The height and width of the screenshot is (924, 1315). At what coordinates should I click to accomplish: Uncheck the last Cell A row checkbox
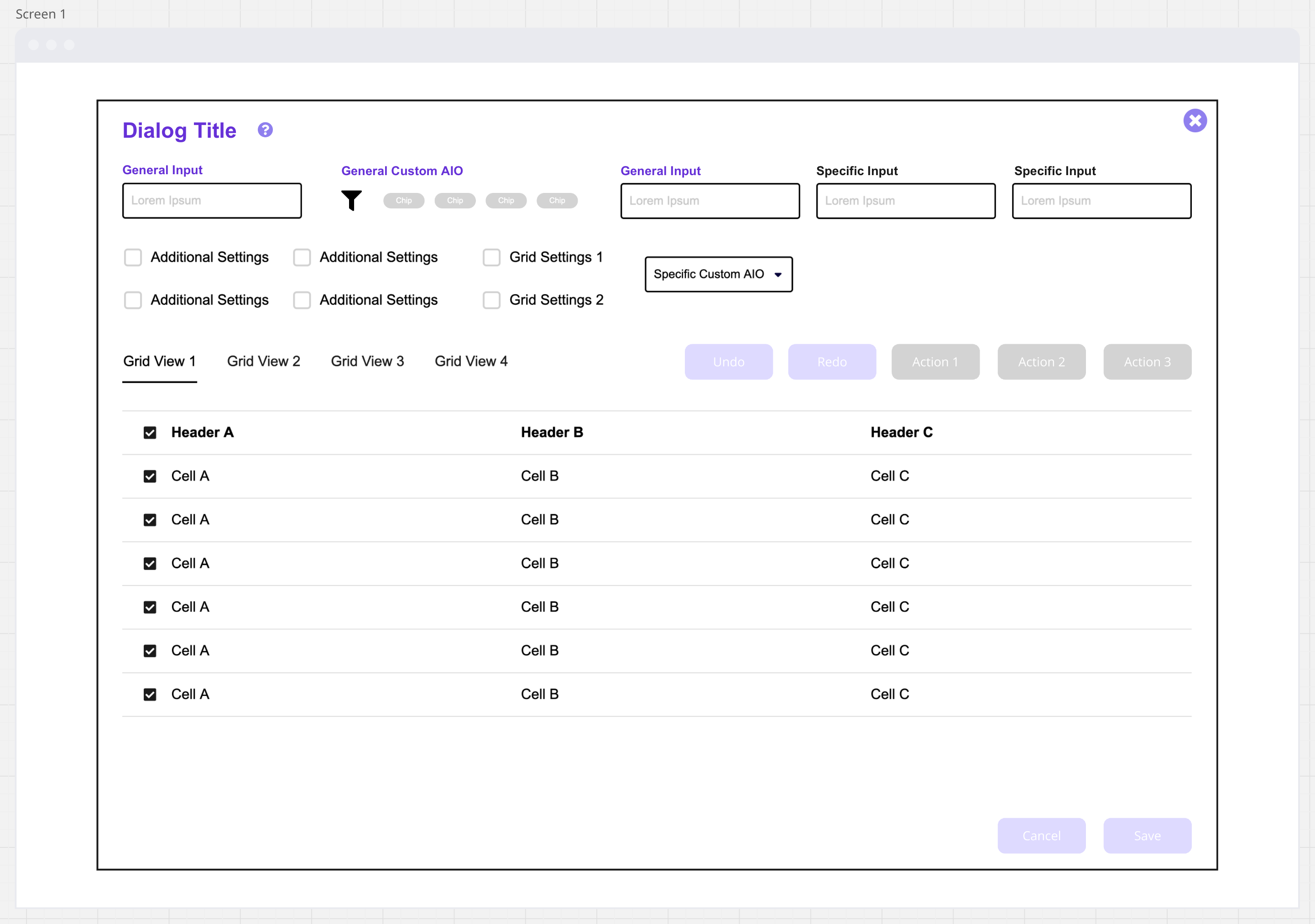(150, 695)
